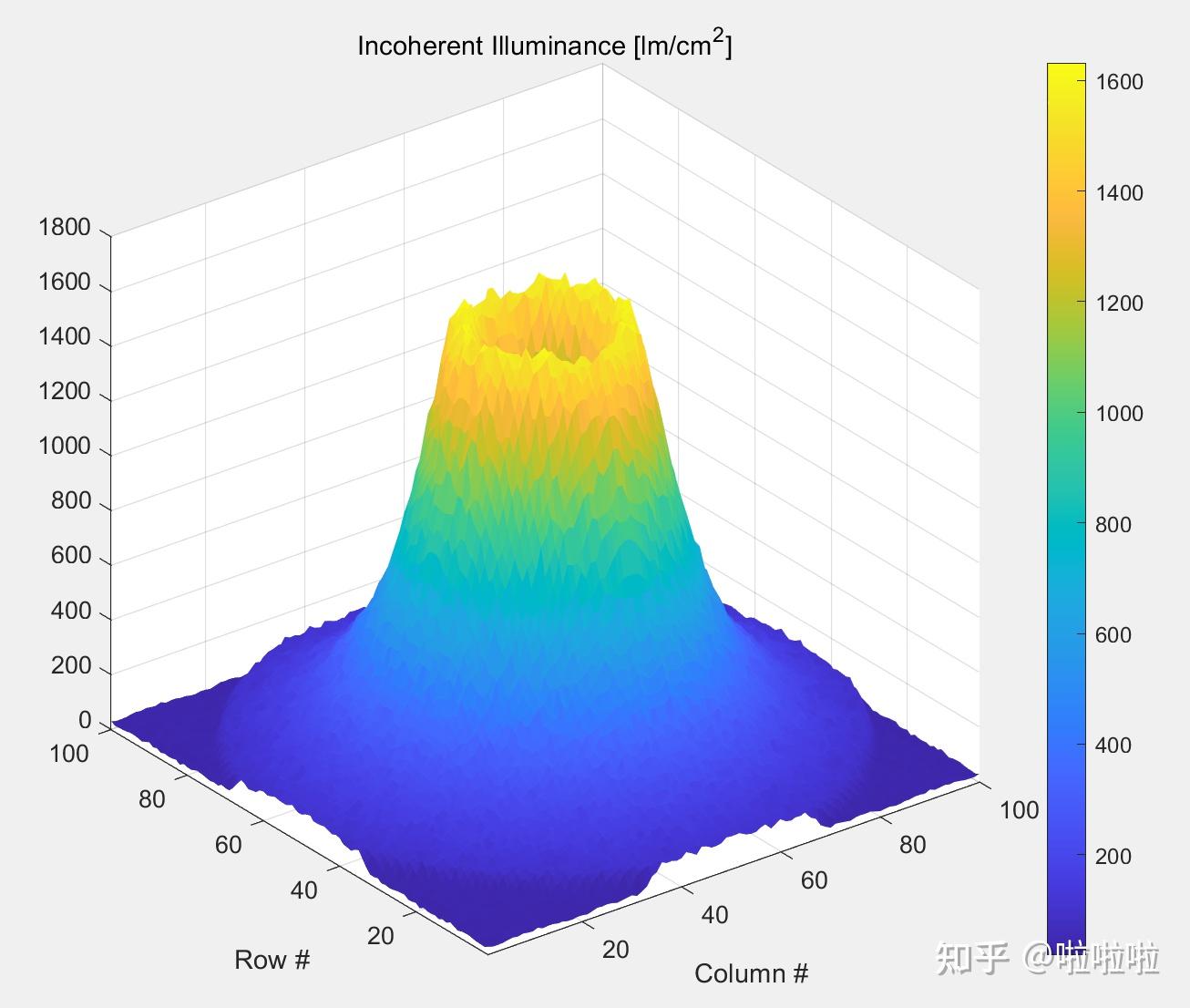
Task: Click the 知乎 @啦啦啦 watermark
Action: [1046, 954]
